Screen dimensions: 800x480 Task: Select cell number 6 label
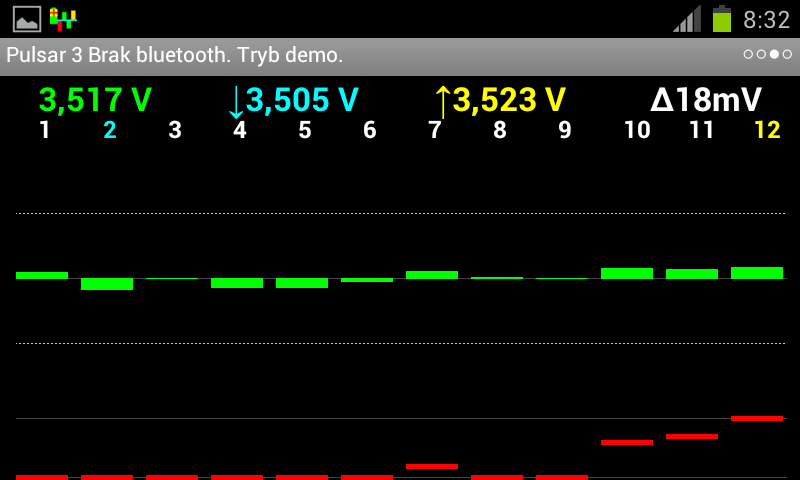pyautogui.click(x=370, y=130)
